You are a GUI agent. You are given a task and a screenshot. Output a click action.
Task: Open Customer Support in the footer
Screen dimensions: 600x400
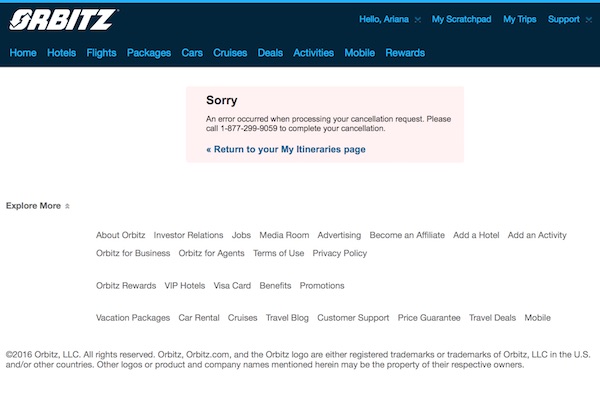click(x=353, y=318)
